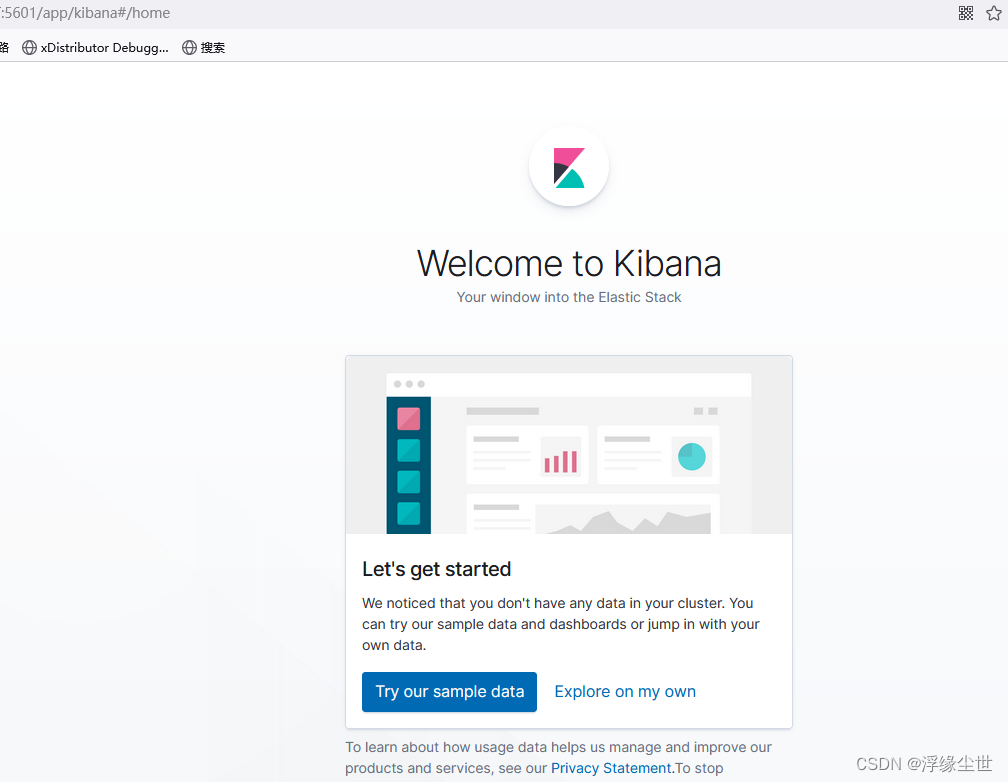Click the Welcome to Kibana heading
This screenshot has width=1008, height=782.
click(569, 264)
